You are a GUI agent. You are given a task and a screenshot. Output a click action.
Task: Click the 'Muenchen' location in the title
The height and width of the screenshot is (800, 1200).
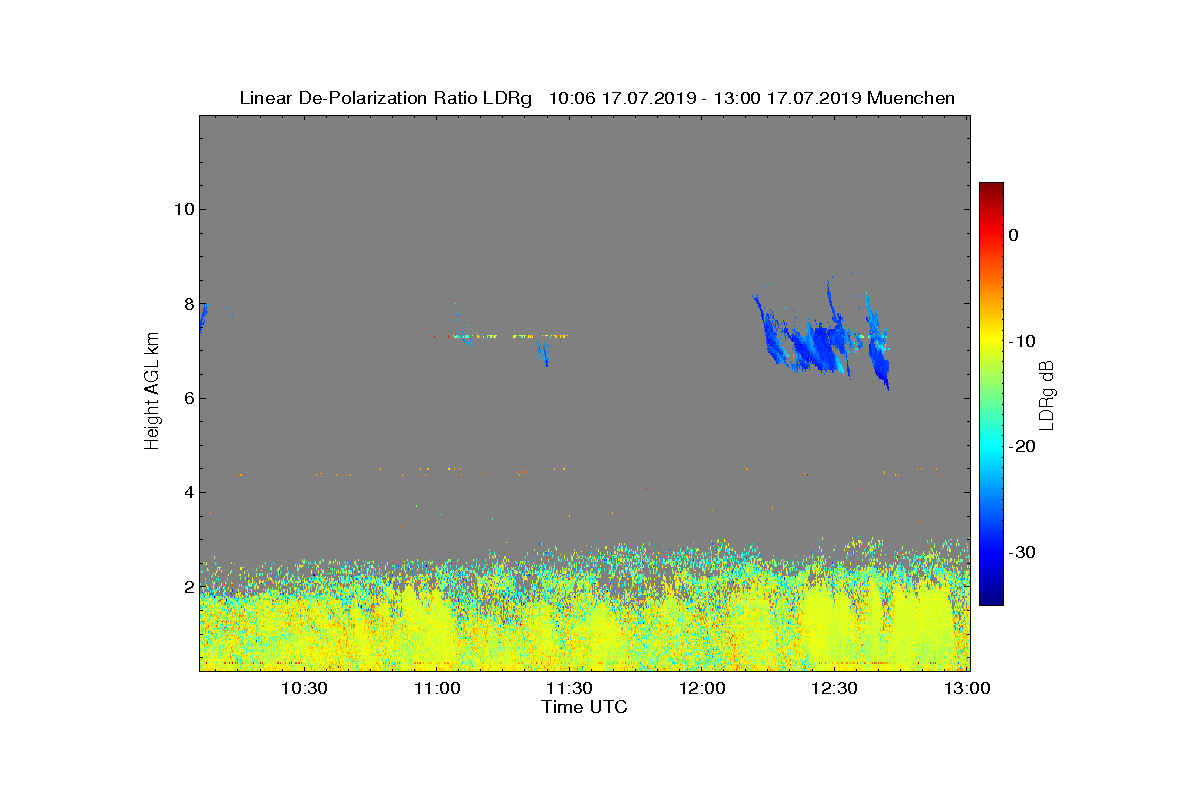(911, 98)
